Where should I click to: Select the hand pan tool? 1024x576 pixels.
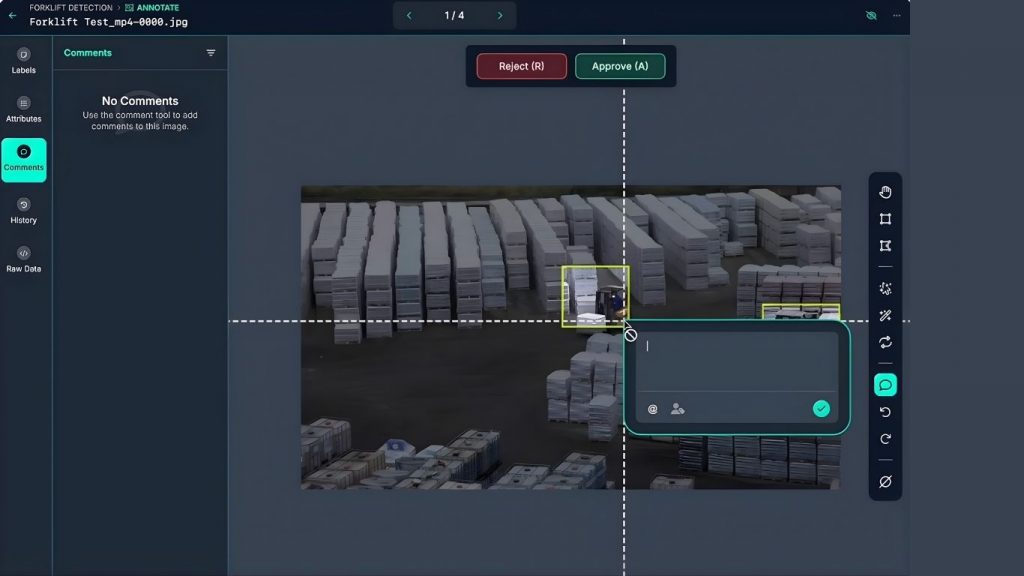click(885, 192)
